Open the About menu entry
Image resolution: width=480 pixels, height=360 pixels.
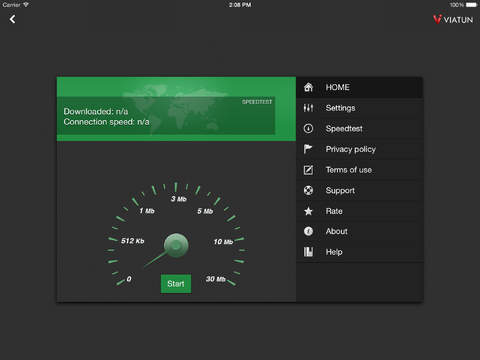(x=360, y=231)
